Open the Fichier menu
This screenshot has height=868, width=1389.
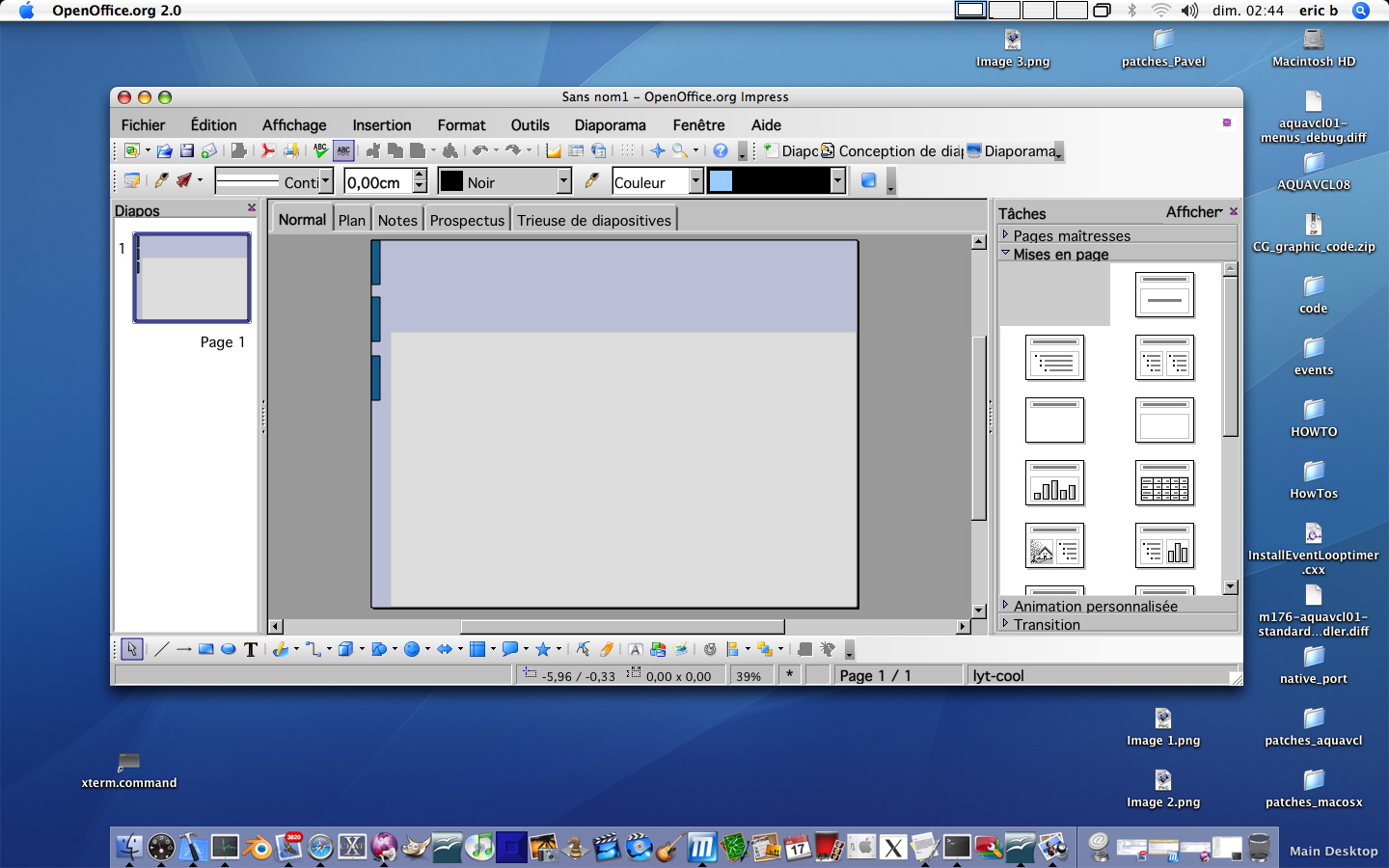tap(143, 125)
